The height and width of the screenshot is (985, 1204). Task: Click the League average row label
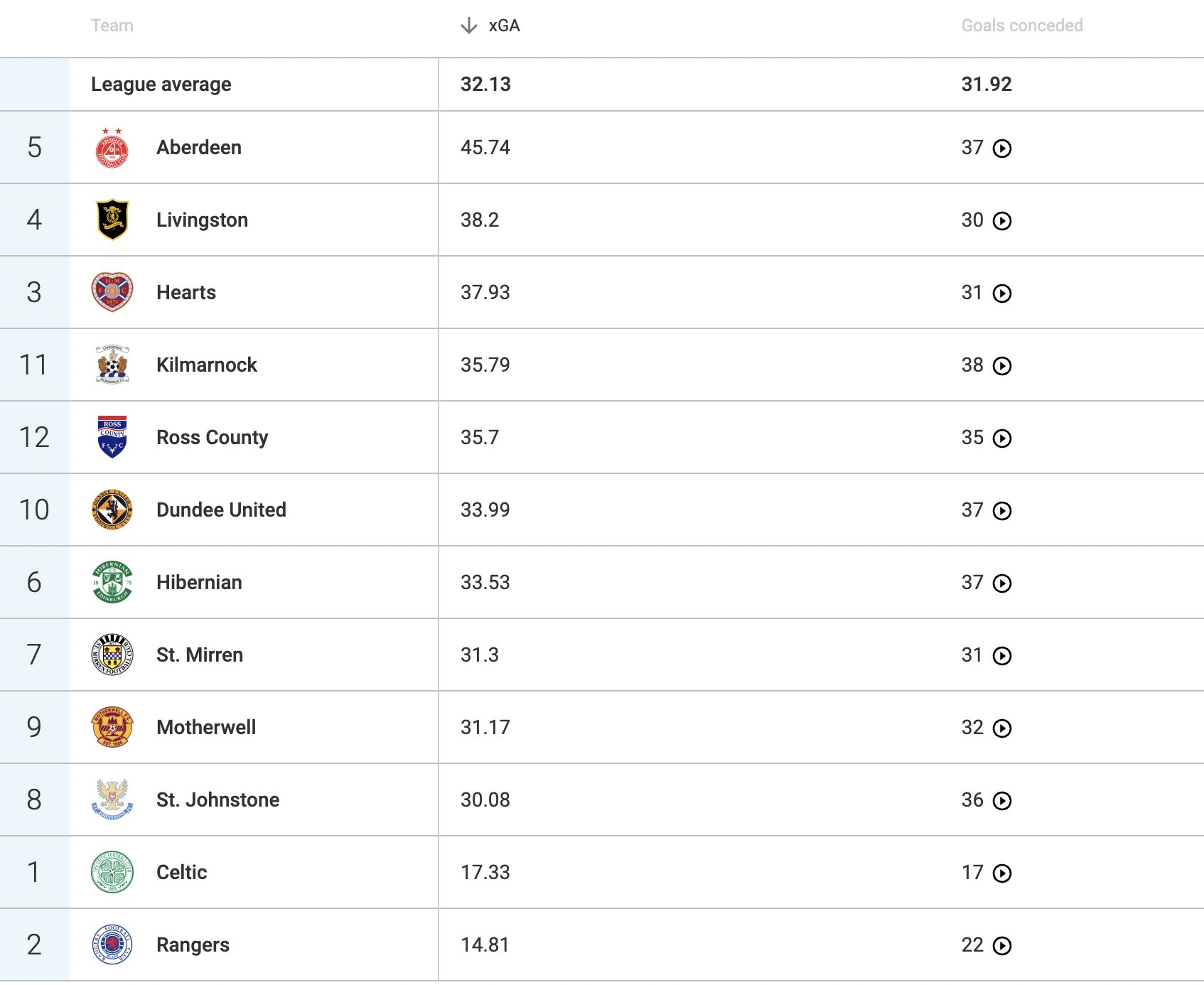click(x=161, y=85)
